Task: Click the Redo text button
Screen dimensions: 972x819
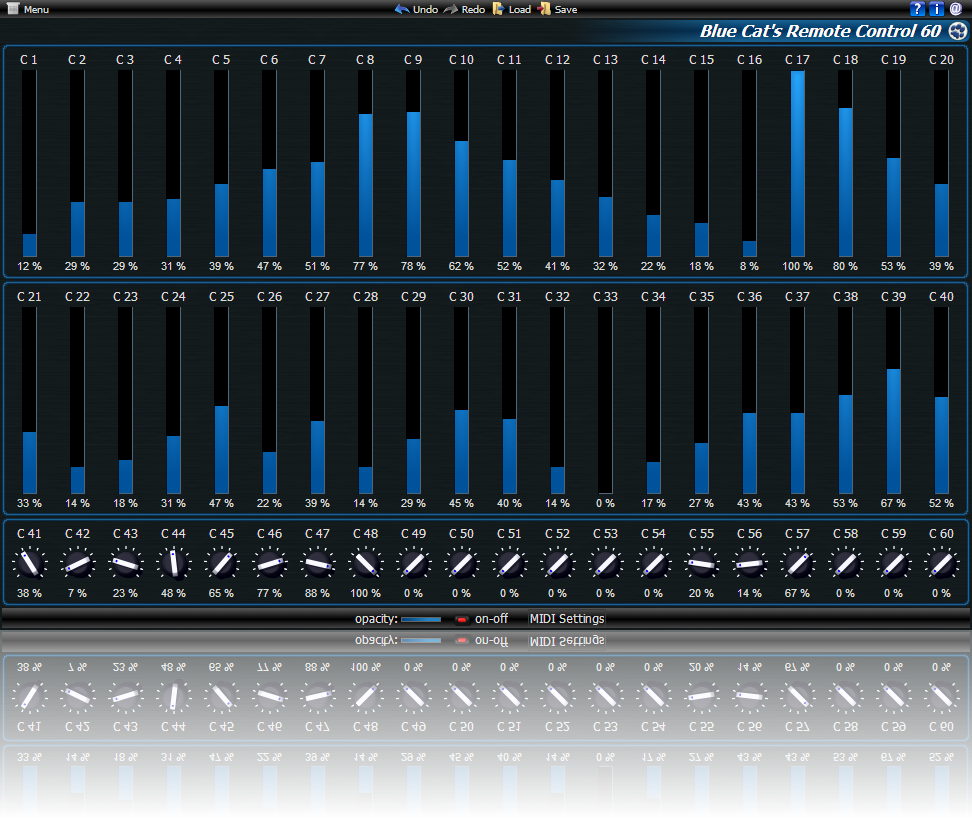Action: 473,9
